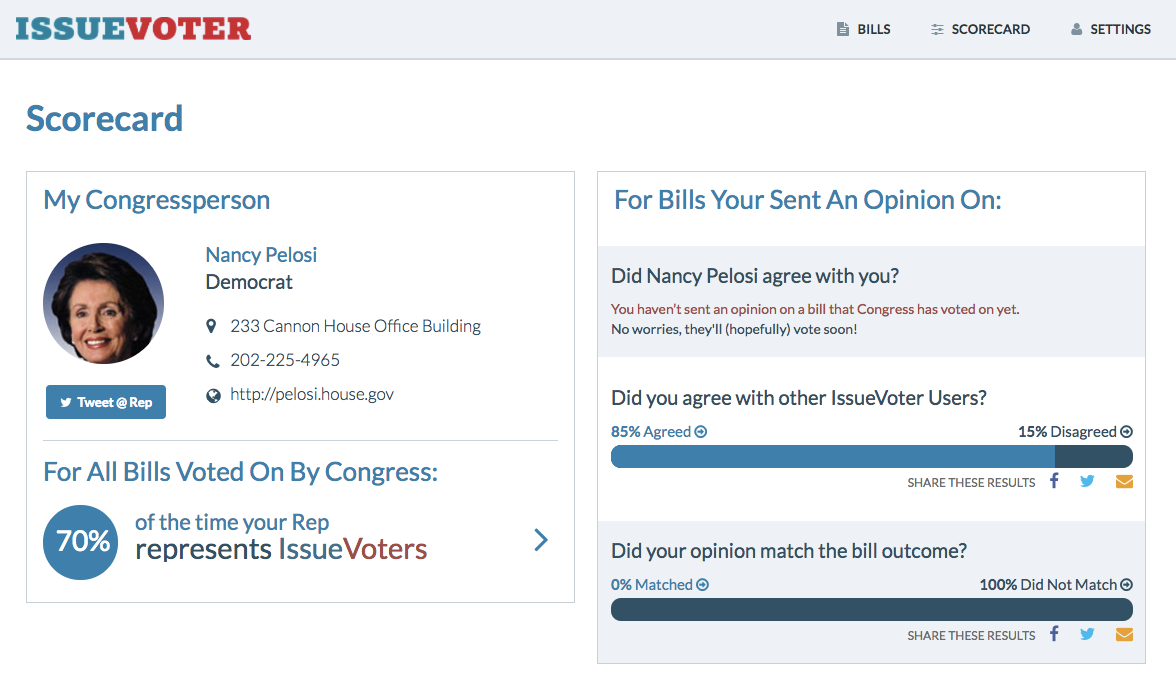Share bill outcome results on Twitter
Image resolution: width=1176 pixels, height=684 pixels.
click(1087, 634)
